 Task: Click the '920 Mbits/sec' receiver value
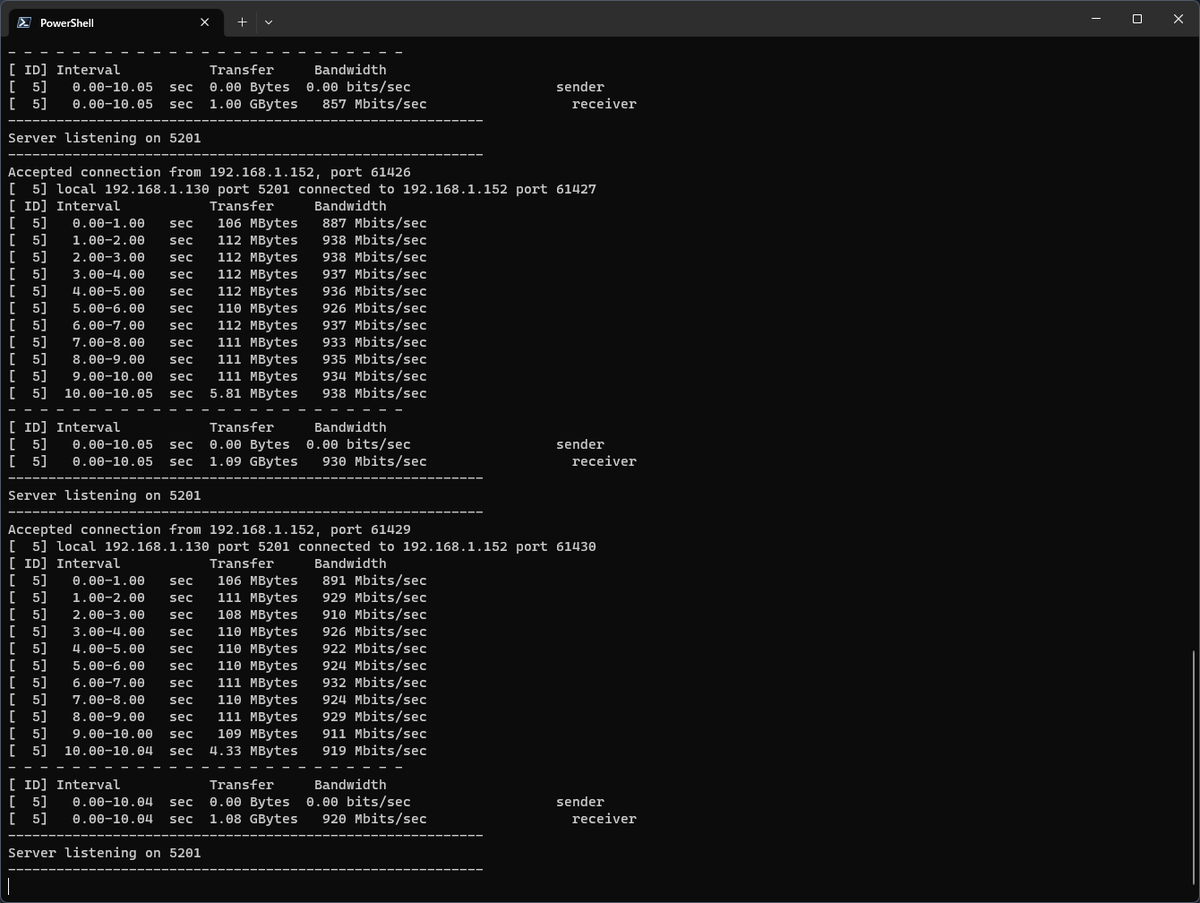(374, 819)
